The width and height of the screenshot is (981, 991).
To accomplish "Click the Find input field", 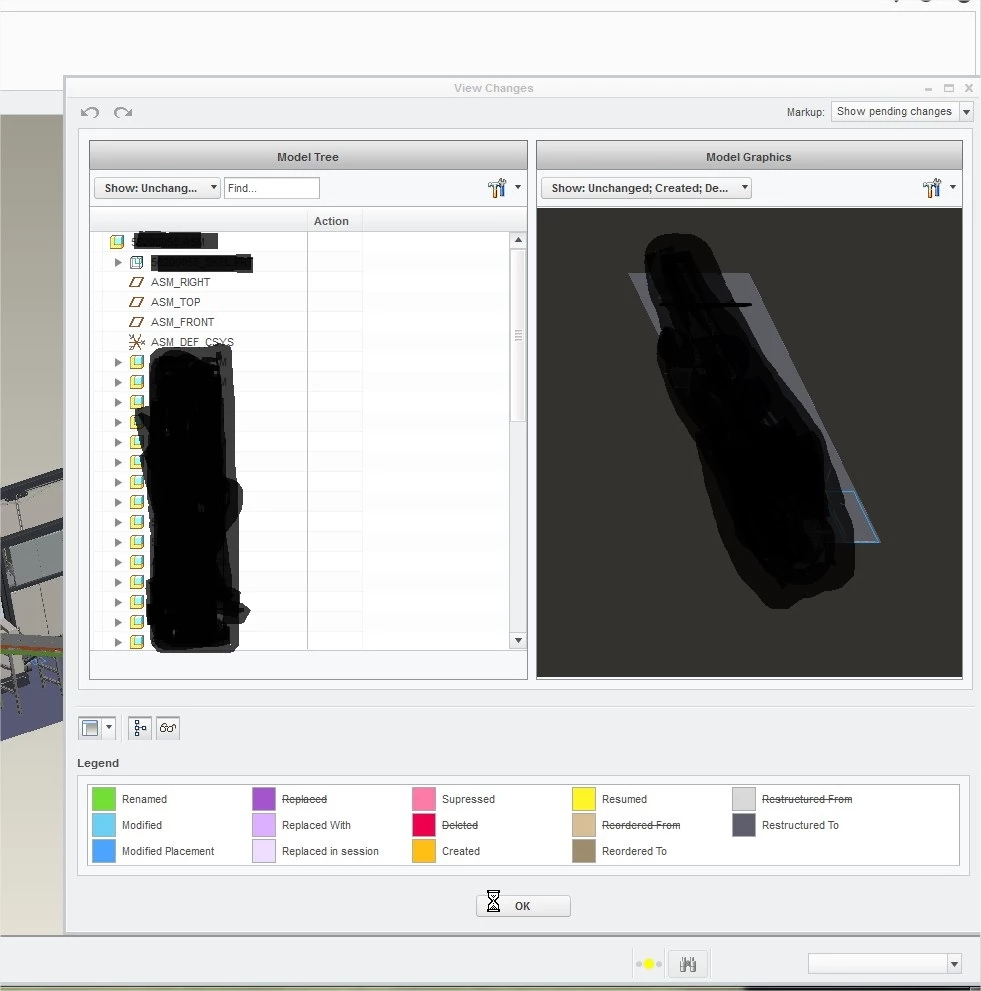I will pos(272,188).
